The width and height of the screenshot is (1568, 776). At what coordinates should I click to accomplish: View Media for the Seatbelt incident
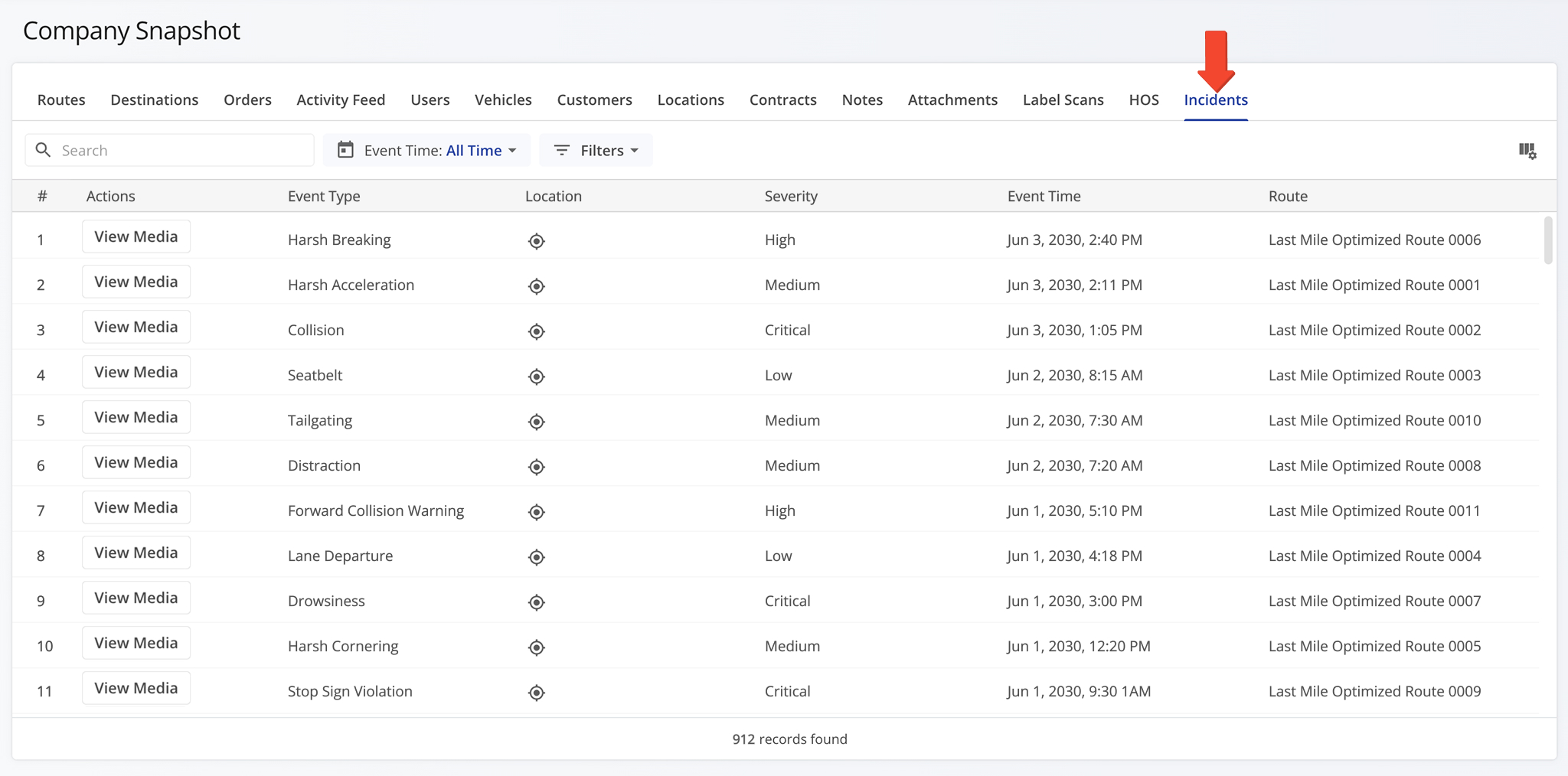click(x=136, y=372)
